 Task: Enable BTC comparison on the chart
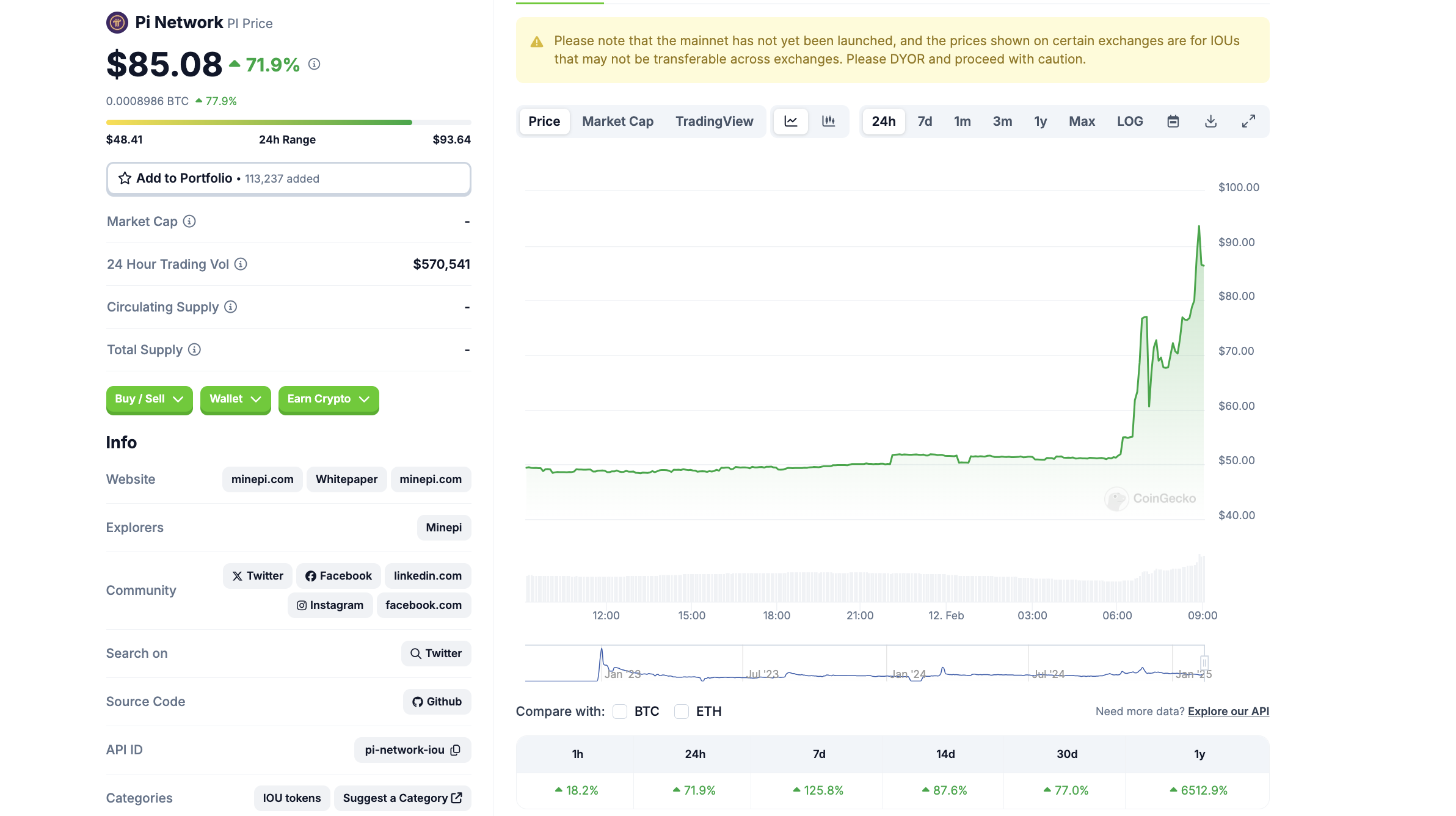pyautogui.click(x=620, y=711)
